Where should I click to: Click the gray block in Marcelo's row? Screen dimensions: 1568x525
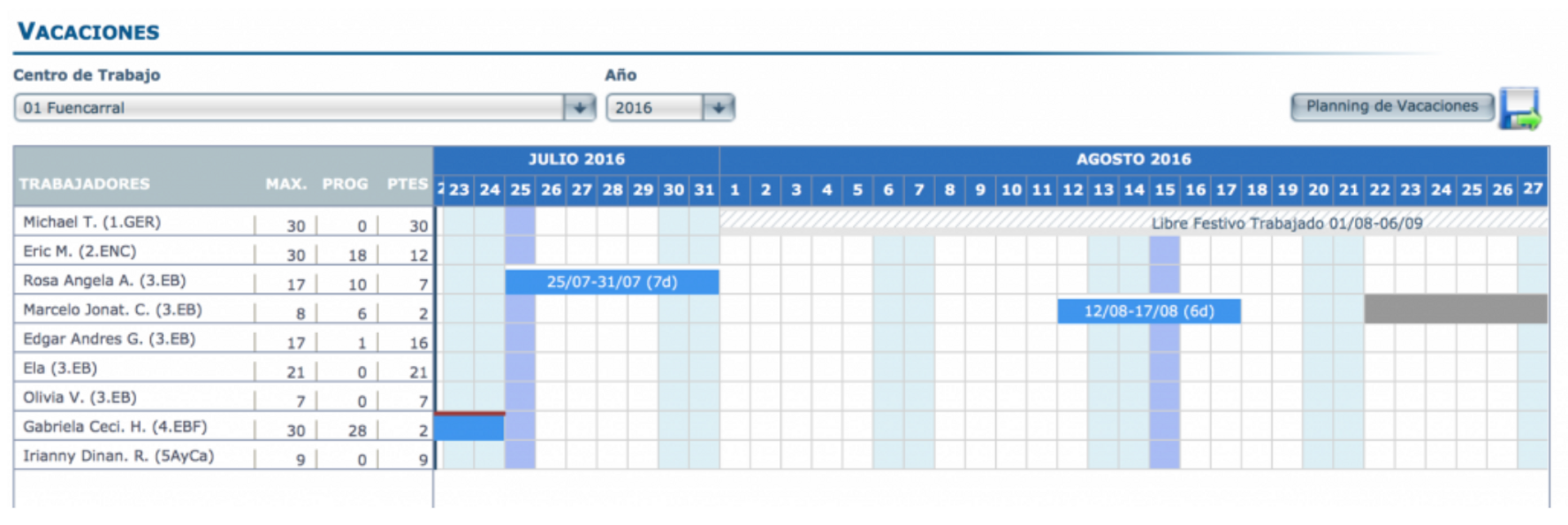pos(1455,309)
